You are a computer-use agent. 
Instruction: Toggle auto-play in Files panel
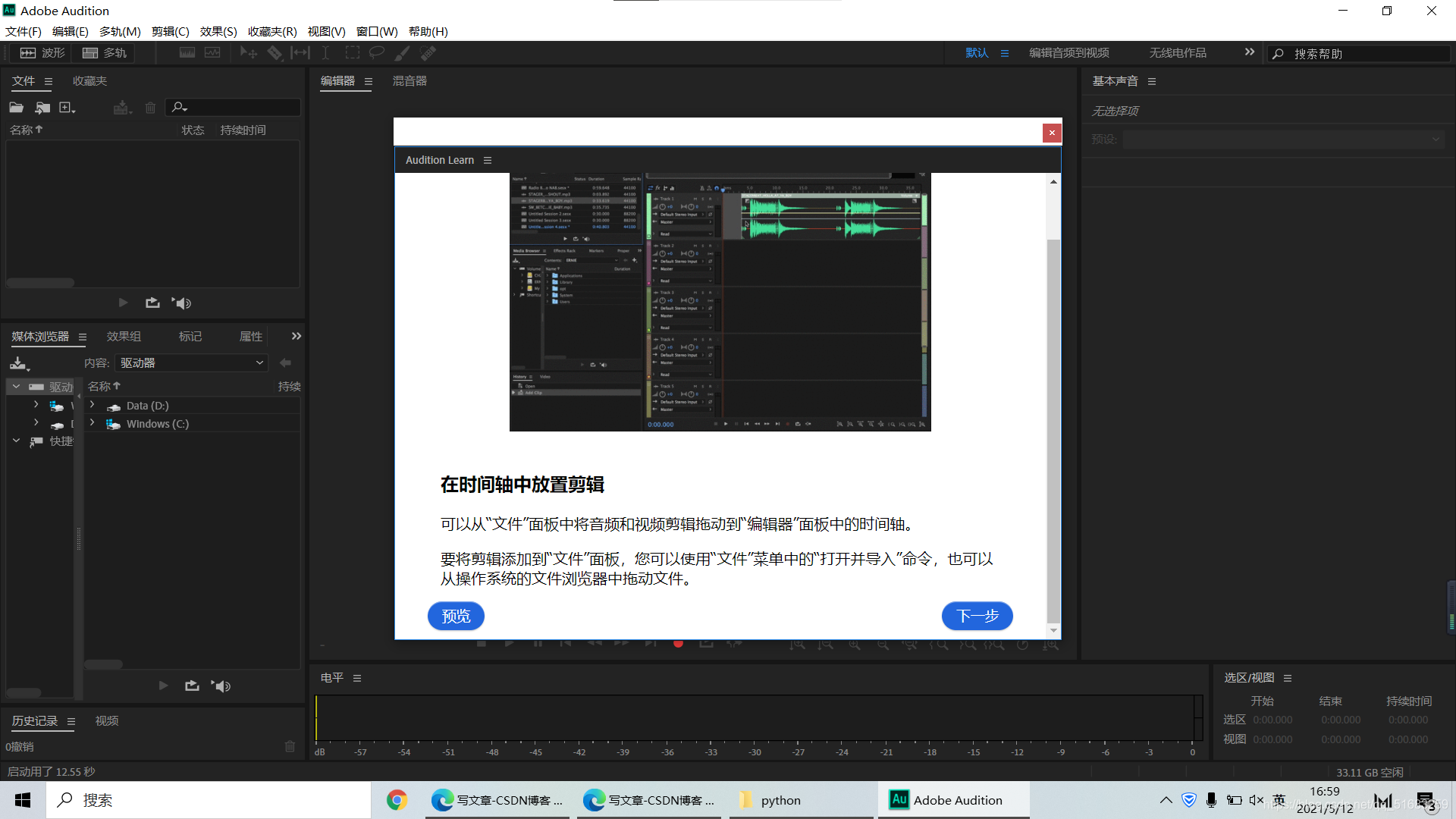click(x=181, y=303)
